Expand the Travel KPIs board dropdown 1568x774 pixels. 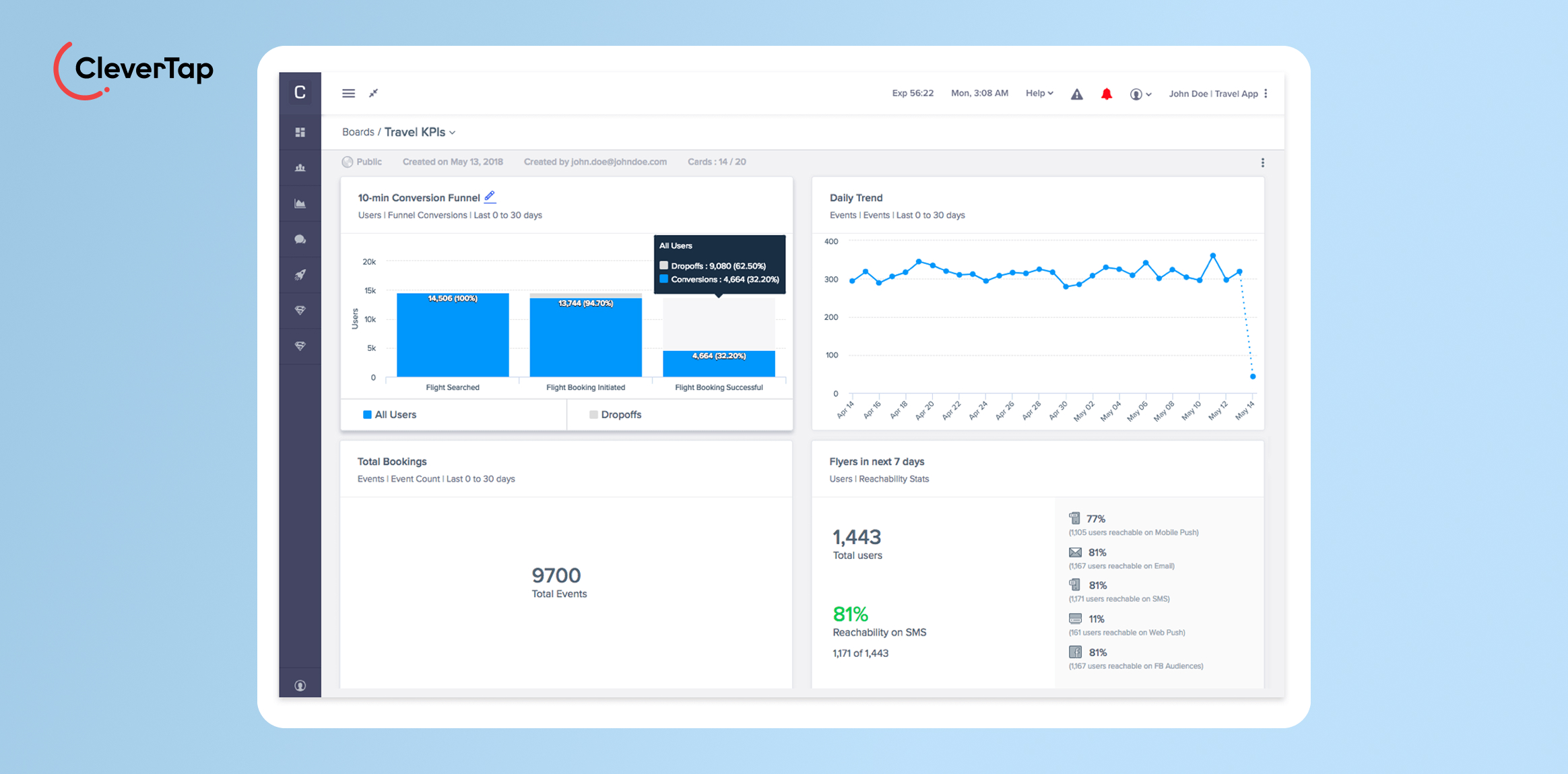(x=420, y=133)
